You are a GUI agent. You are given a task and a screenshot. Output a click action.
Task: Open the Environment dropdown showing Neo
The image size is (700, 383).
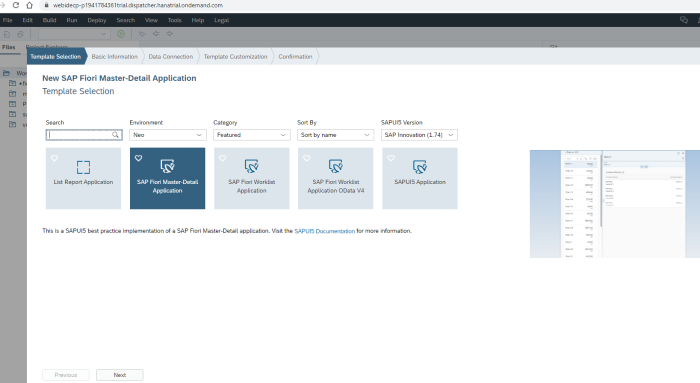tap(168, 135)
